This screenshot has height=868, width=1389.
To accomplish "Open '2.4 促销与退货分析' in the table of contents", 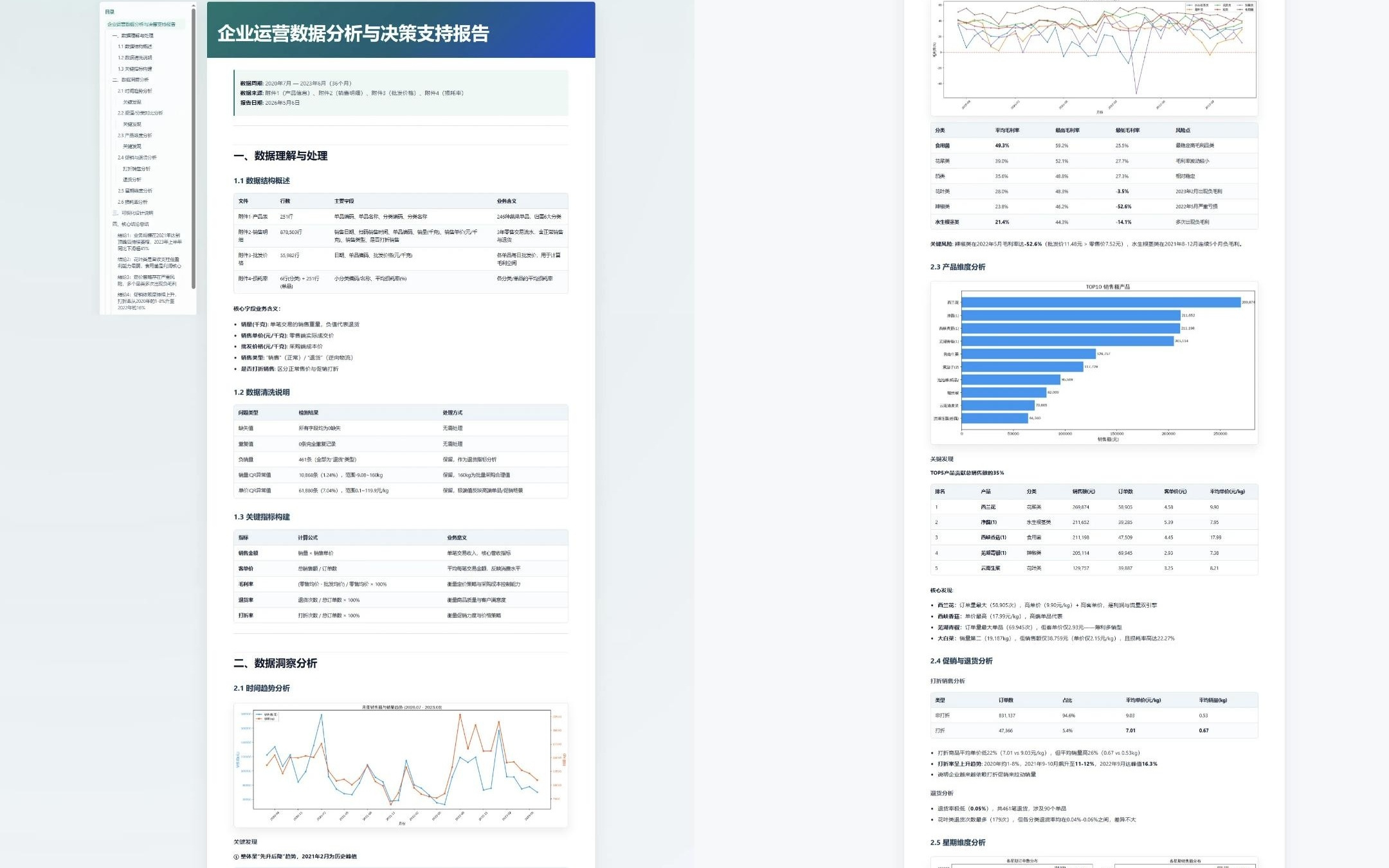I will click(137, 158).
